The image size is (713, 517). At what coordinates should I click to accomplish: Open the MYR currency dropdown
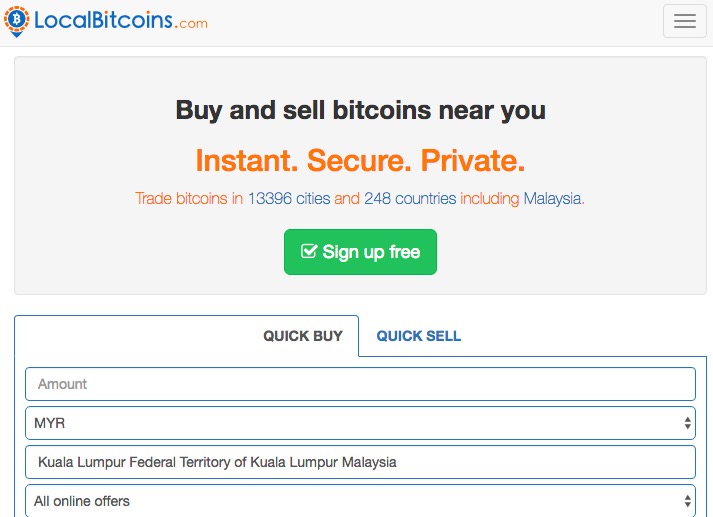[361, 423]
